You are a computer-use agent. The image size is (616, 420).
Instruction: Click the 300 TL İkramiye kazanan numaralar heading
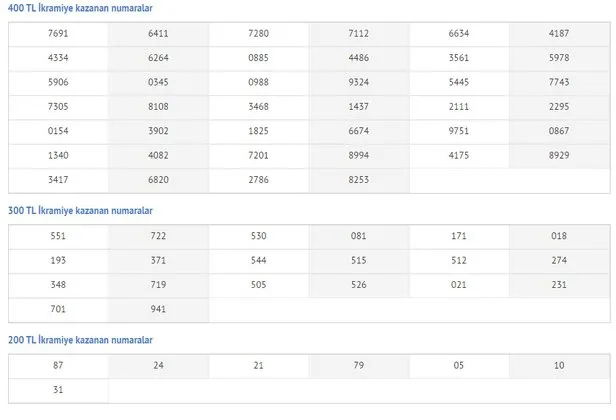pyautogui.click(x=80, y=211)
